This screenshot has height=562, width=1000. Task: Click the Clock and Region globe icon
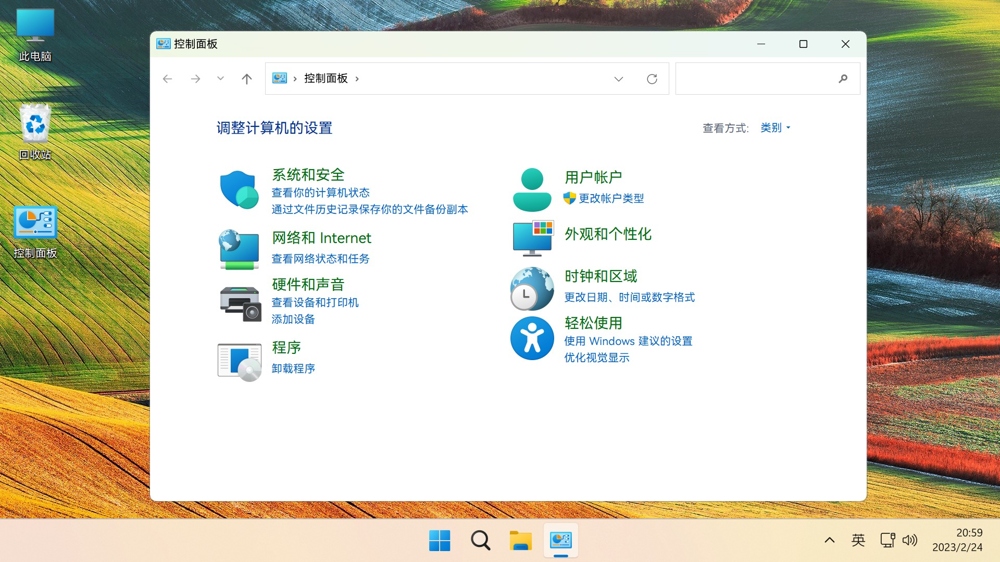[x=532, y=289]
